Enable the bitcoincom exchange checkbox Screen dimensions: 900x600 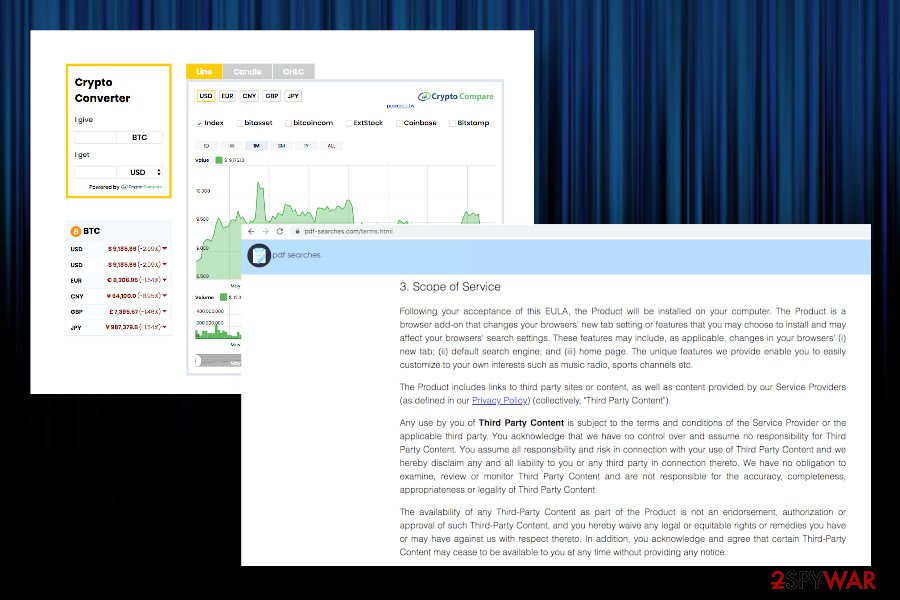288,123
